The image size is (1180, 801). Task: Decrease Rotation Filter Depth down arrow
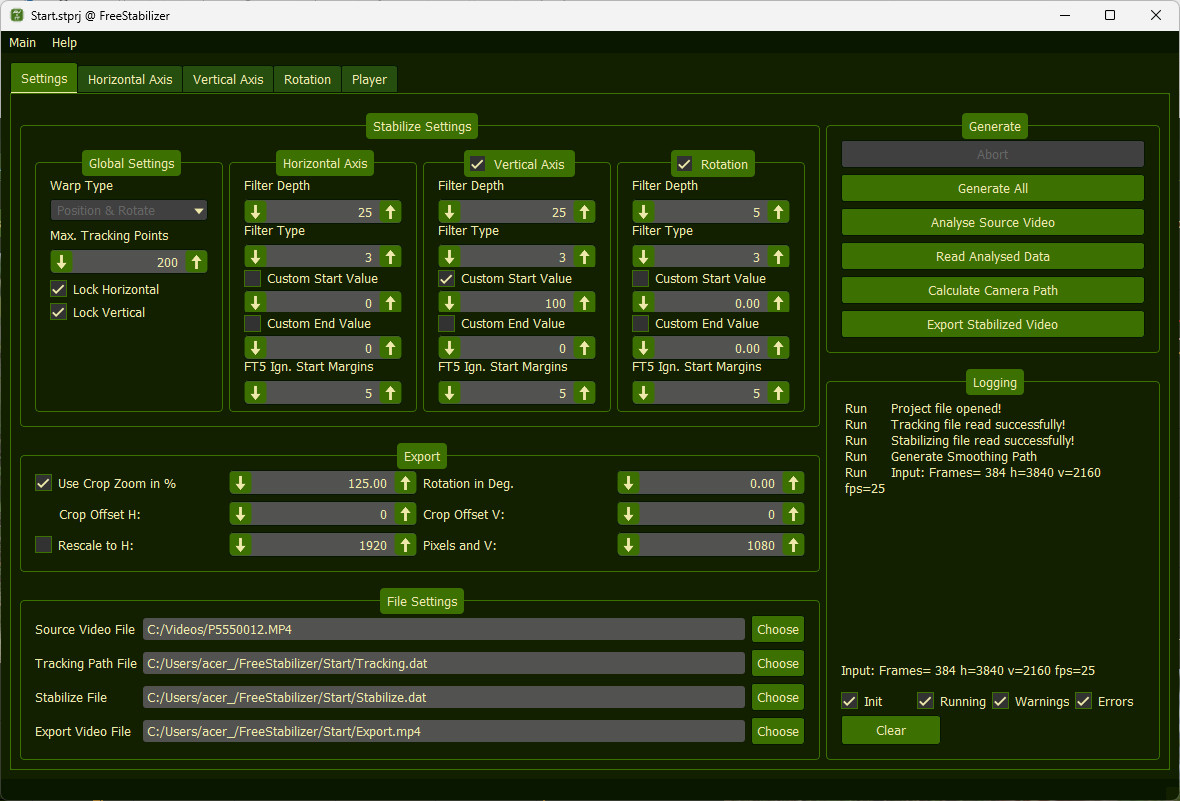click(x=643, y=212)
